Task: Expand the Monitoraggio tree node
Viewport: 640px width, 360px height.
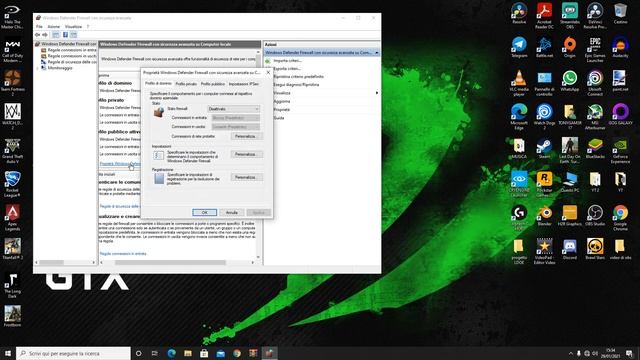Action: tap(38, 68)
